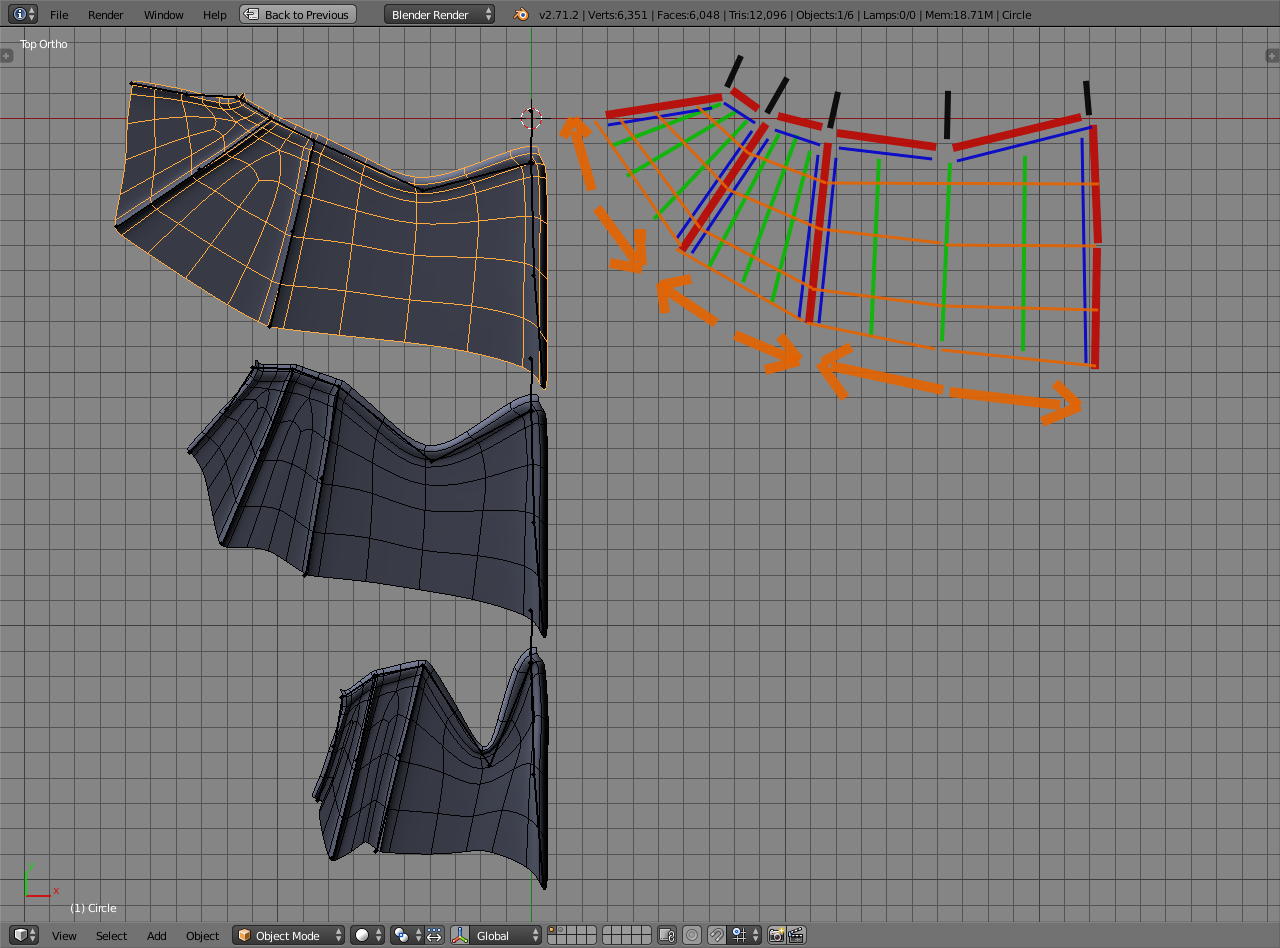Open the Select menu in 3D header

tap(111, 936)
